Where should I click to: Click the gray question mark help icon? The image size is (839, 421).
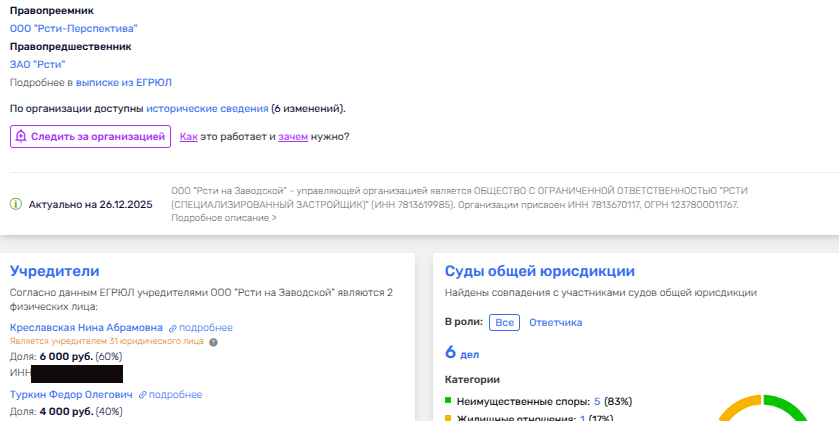click(x=213, y=341)
